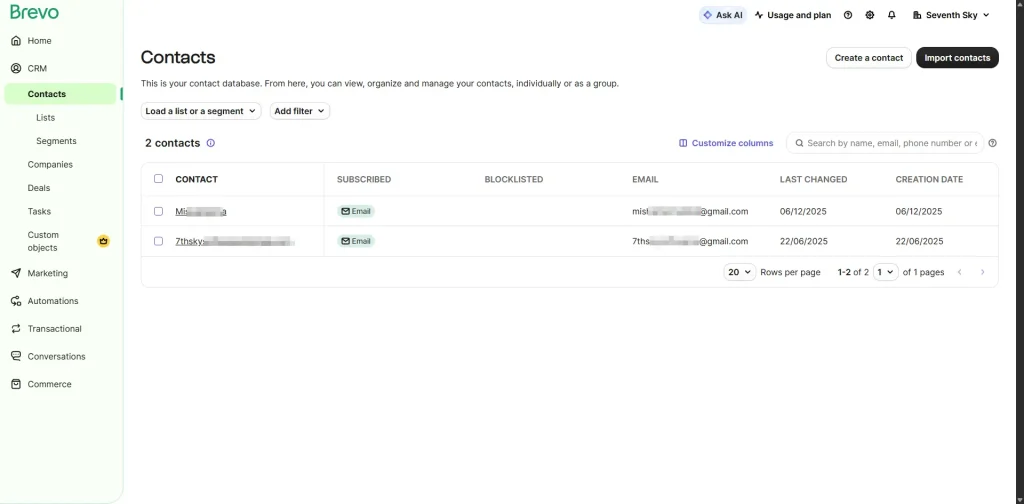This screenshot has height=504, width=1024.
Task: Toggle the select-all checkbox in table header
Action: coord(158,179)
